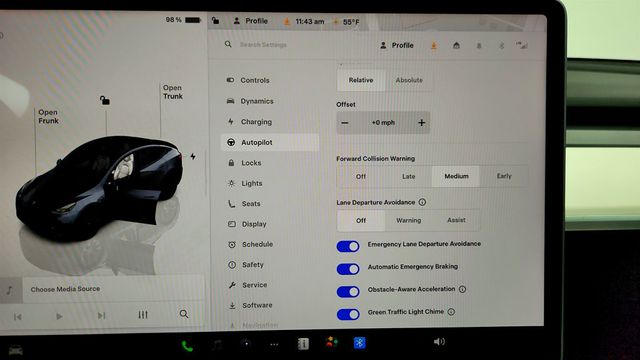Image resolution: width=640 pixels, height=360 pixels.
Task: Tap the charge port lightning icon
Action: pyautogui.click(x=193, y=156)
